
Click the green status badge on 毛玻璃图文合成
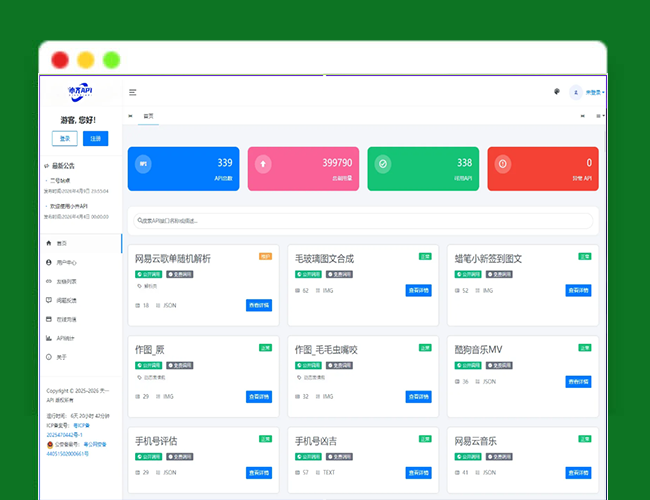click(425, 257)
